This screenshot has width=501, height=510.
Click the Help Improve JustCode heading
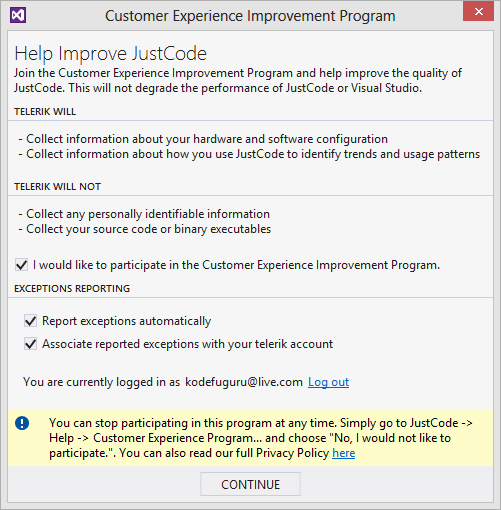point(110,53)
